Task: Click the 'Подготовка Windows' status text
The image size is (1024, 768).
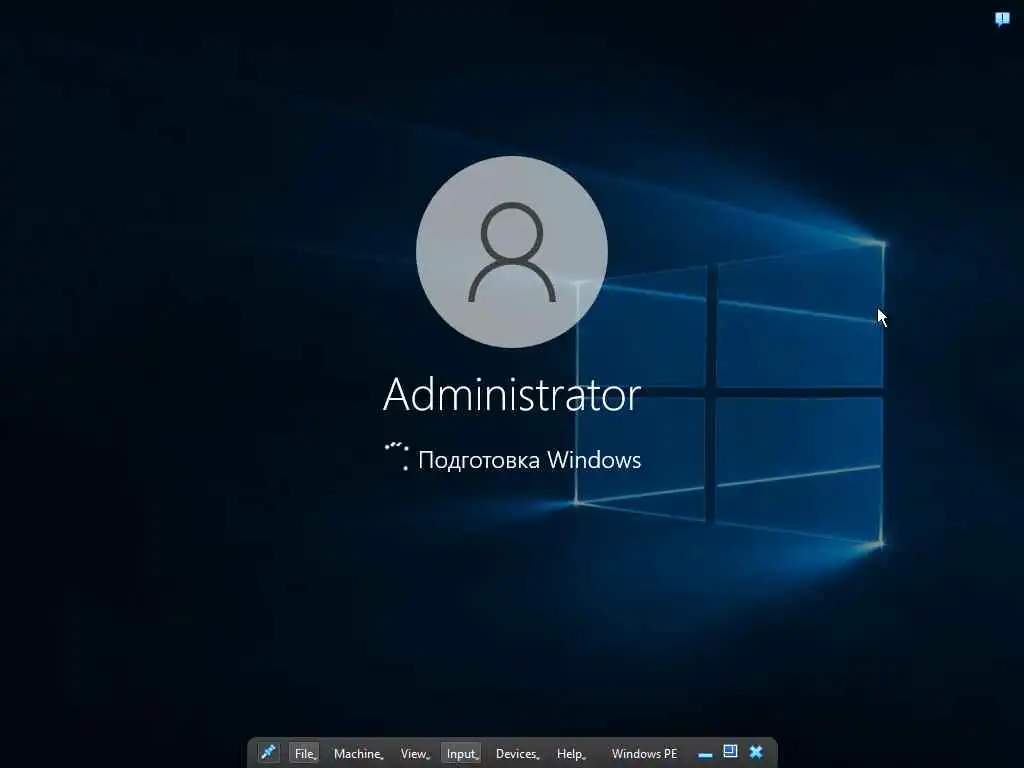Action: click(x=530, y=460)
